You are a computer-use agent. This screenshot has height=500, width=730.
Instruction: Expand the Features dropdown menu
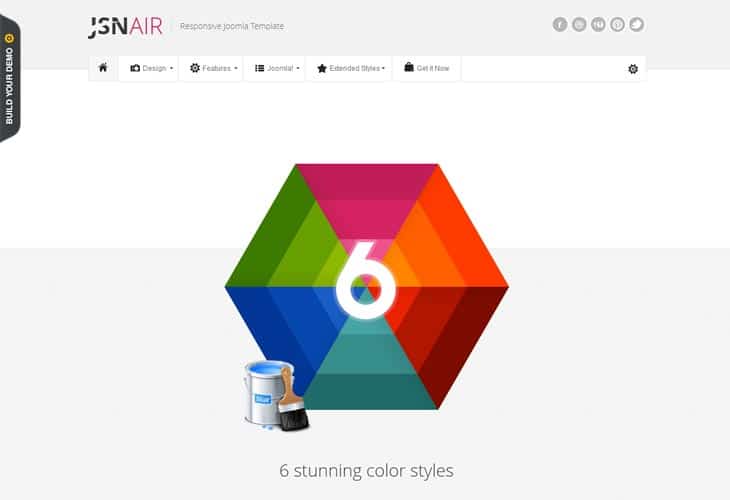tap(214, 69)
